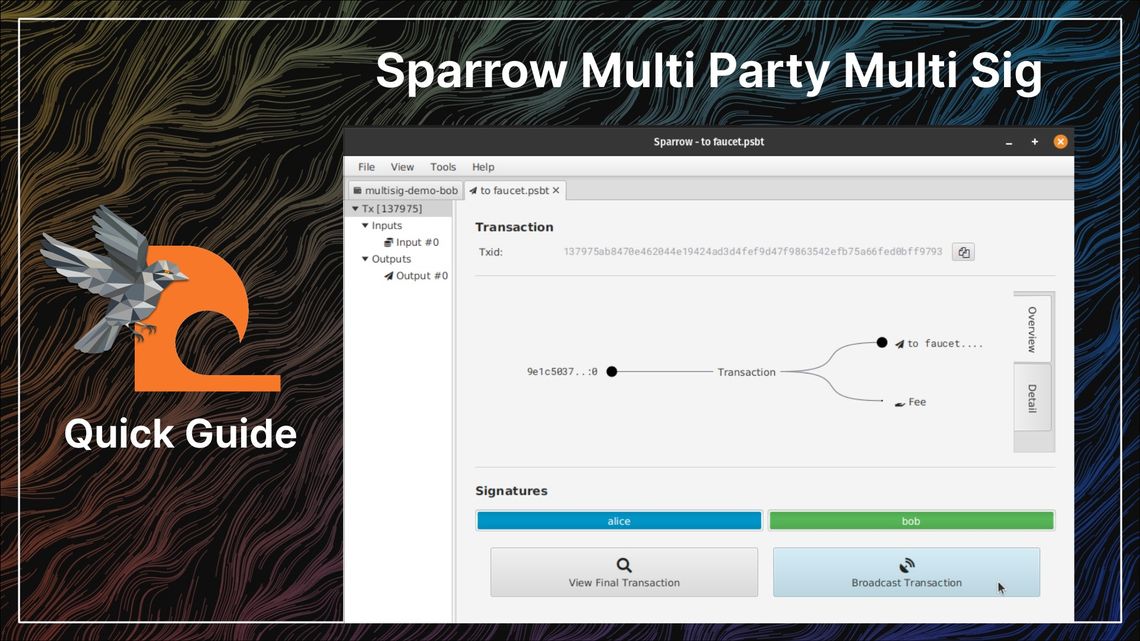1140x641 pixels.
Task: Click the send icon beside 'to faucet....' output
Action: click(899, 344)
